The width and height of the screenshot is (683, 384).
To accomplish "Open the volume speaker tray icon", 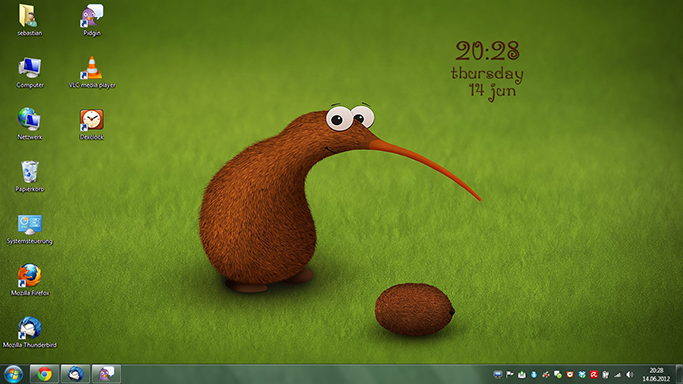I will click(x=629, y=374).
